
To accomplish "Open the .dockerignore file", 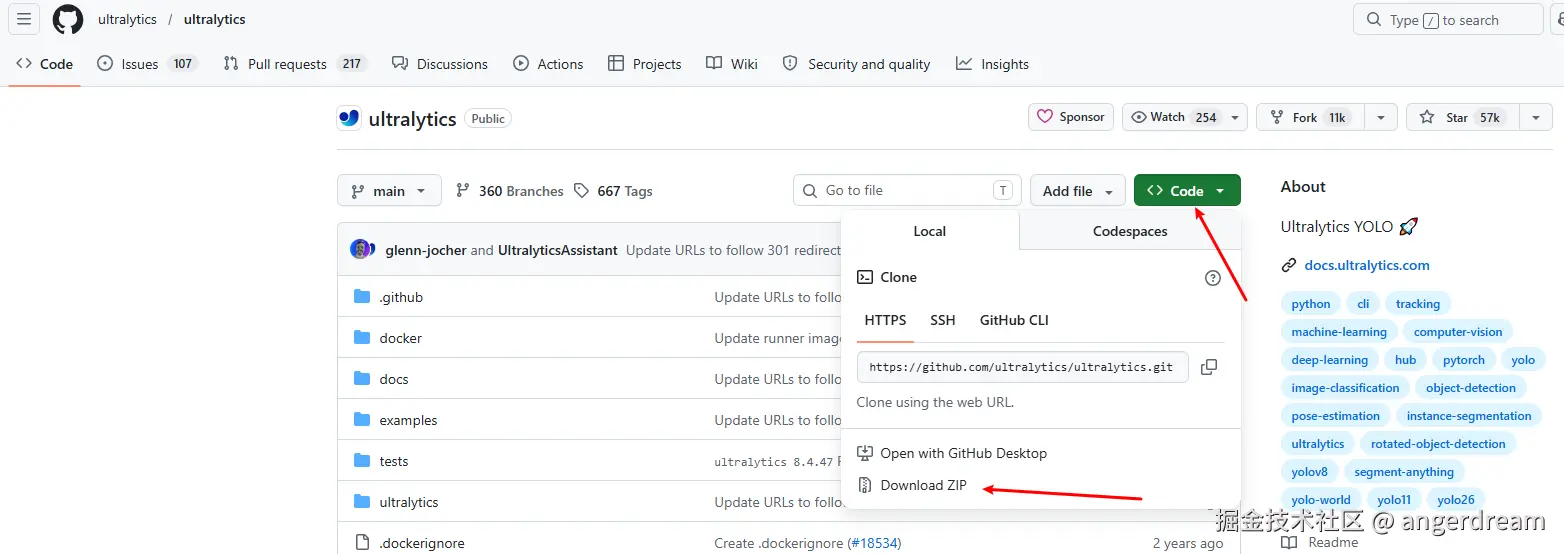I will pyautogui.click(x=422, y=543).
